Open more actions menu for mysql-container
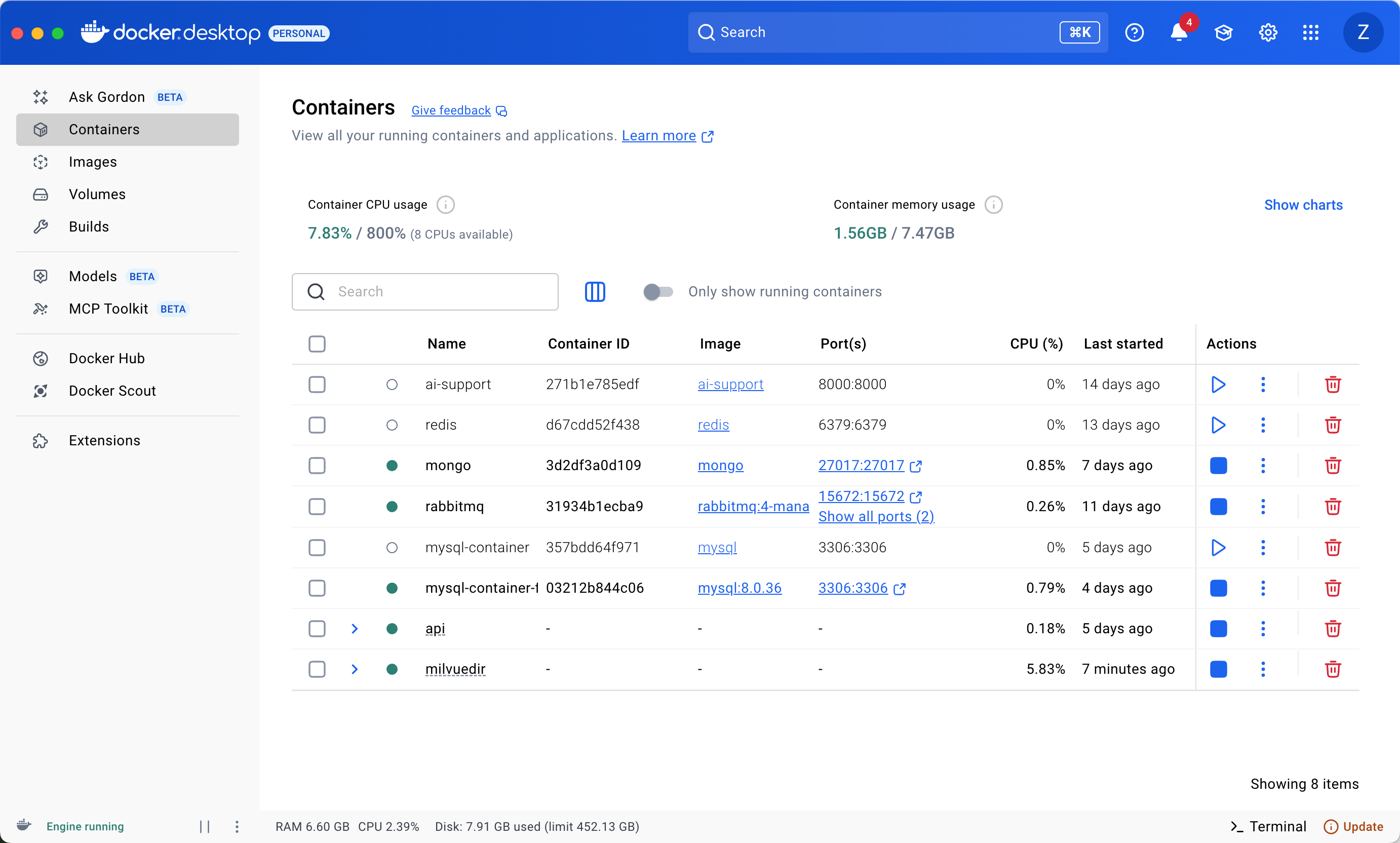 (x=1263, y=548)
